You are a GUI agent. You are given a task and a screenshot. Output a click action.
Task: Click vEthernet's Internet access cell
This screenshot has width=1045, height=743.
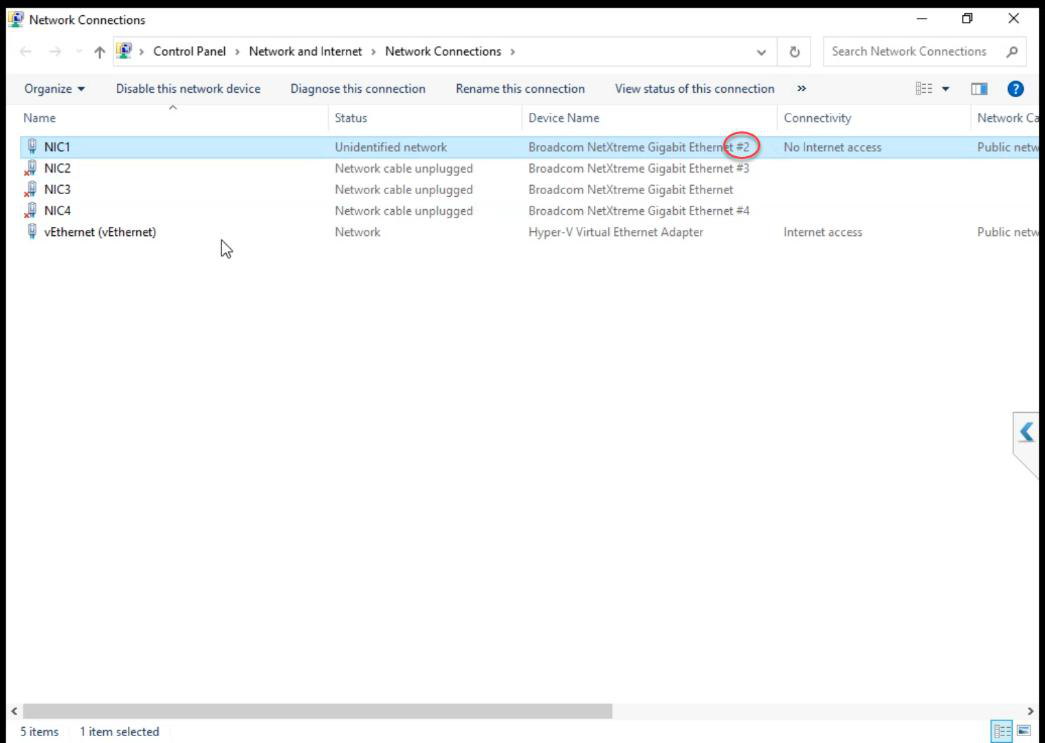coord(822,232)
